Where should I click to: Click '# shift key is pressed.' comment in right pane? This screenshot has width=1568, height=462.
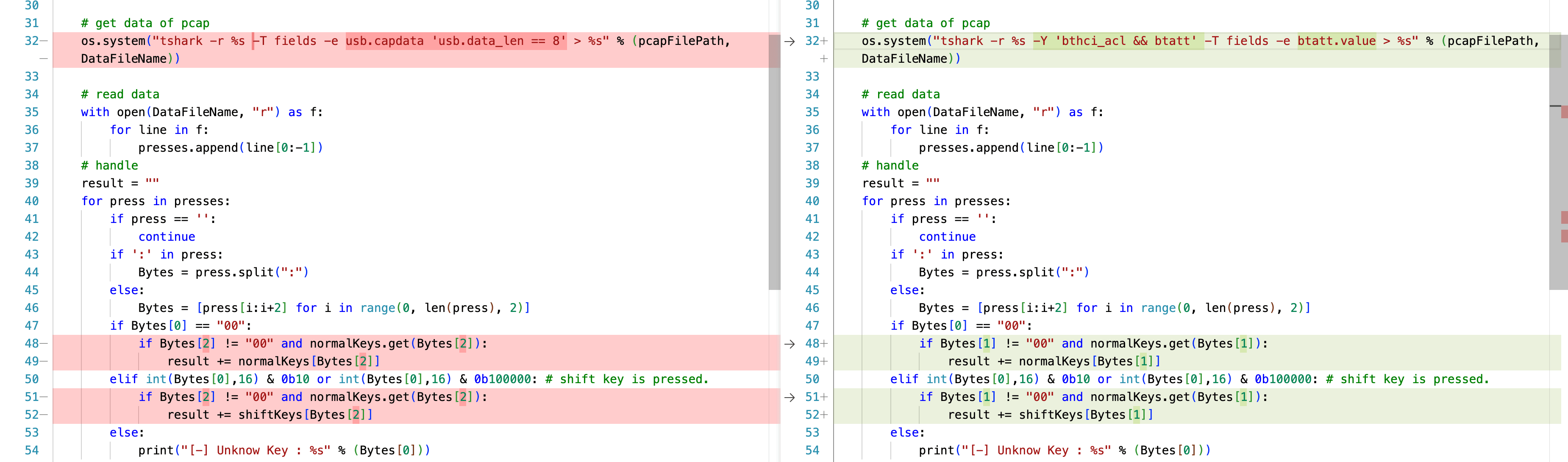[x=1407, y=379]
